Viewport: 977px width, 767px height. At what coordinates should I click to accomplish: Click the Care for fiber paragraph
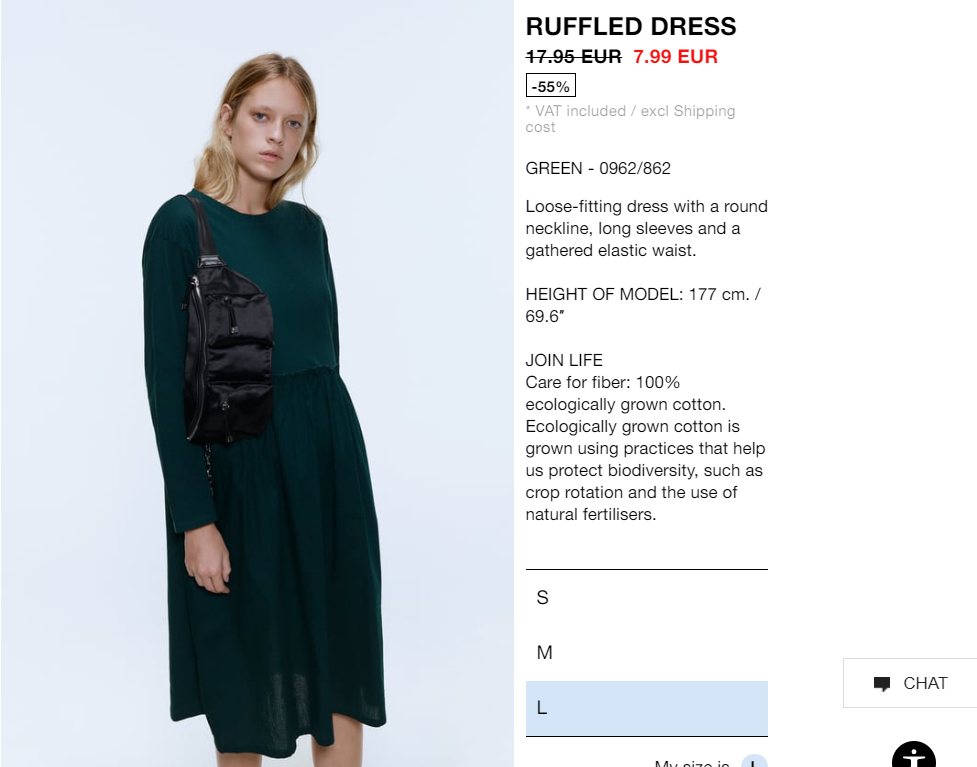[x=646, y=448]
